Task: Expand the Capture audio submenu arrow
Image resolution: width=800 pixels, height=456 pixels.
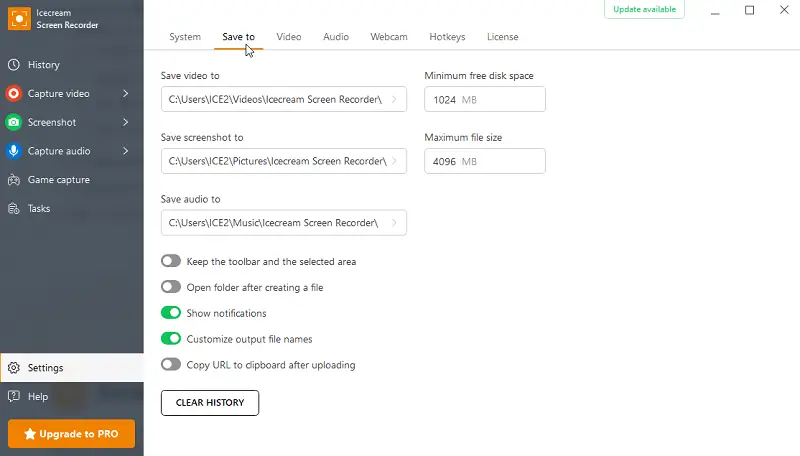Action: pos(126,151)
